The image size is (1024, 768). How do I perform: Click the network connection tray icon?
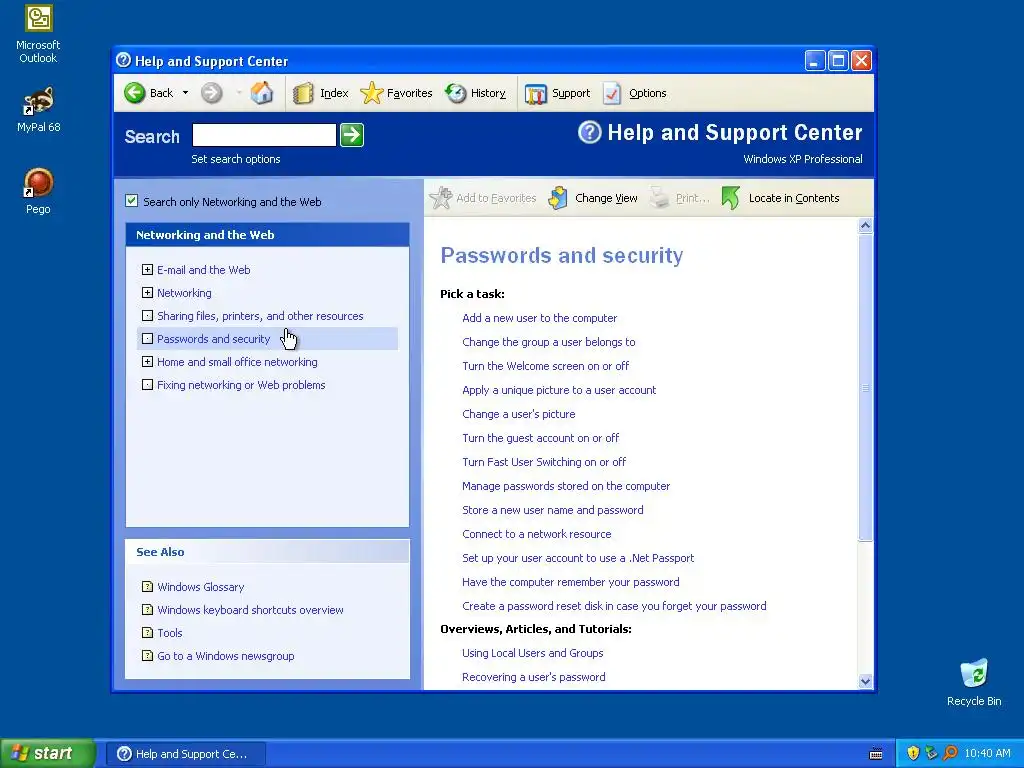click(x=931, y=754)
